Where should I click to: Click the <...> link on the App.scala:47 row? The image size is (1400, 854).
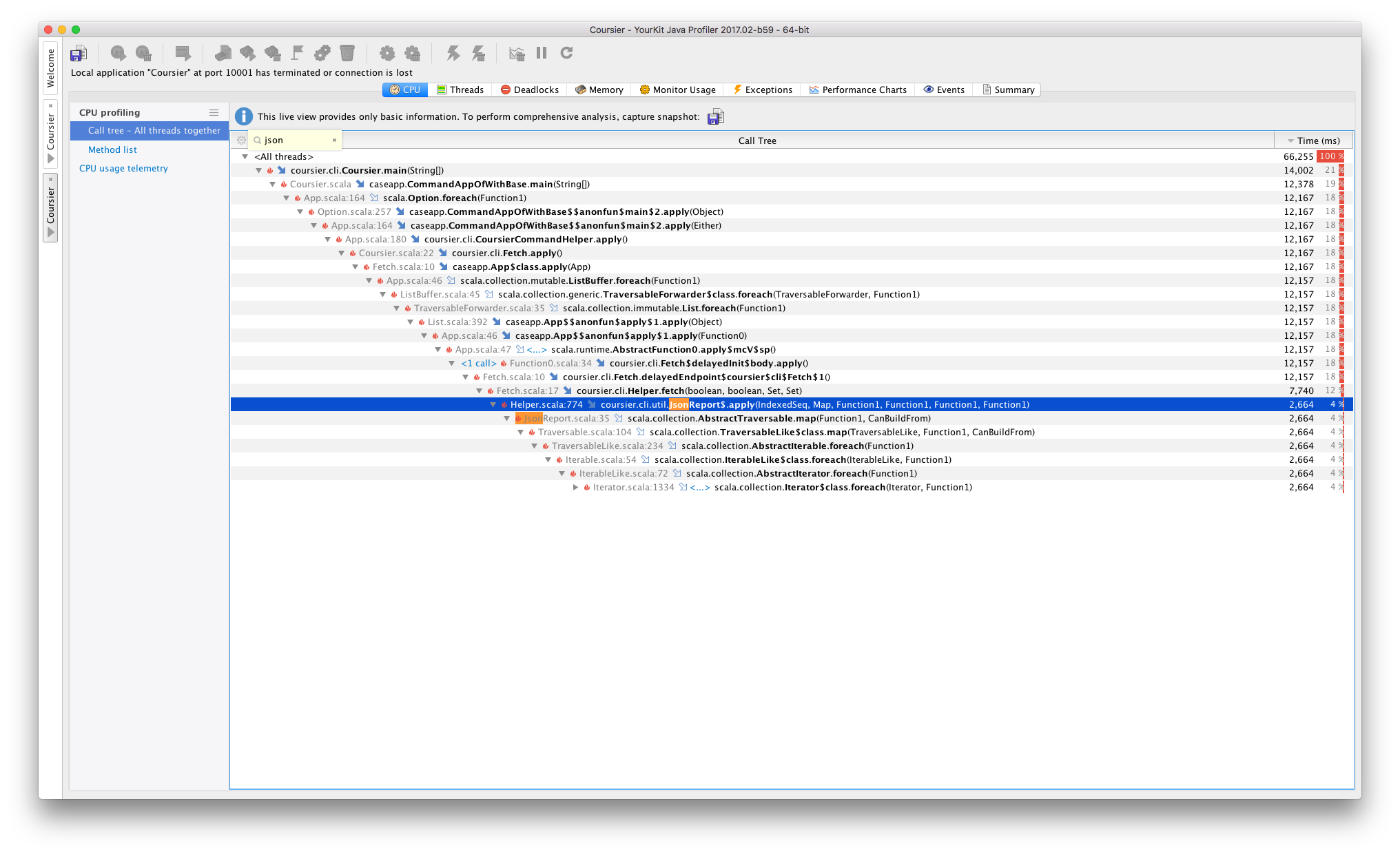coord(537,349)
